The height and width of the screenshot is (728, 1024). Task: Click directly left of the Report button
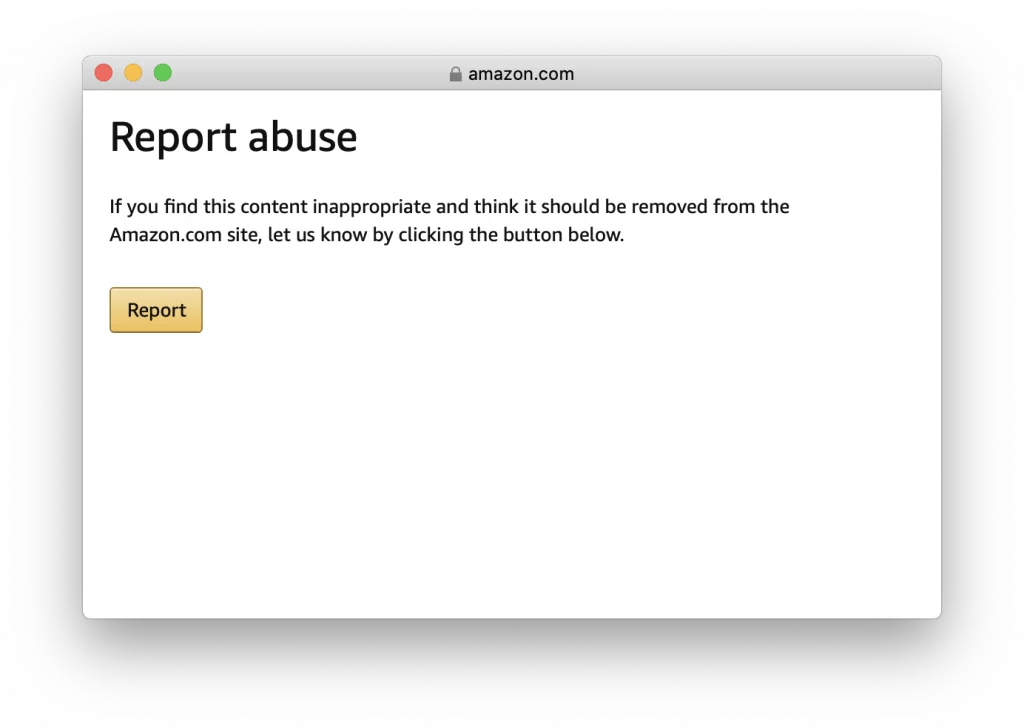click(97, 310)
